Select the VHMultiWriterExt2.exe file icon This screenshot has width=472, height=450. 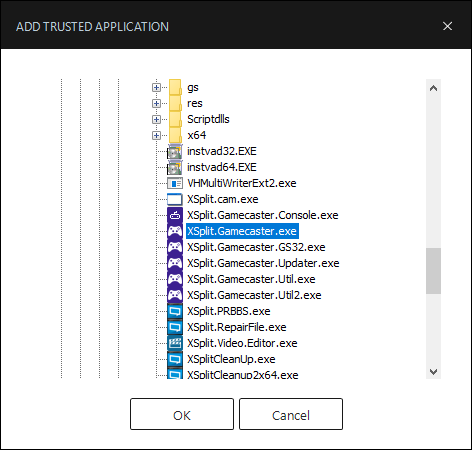click(x=175, y=183)
